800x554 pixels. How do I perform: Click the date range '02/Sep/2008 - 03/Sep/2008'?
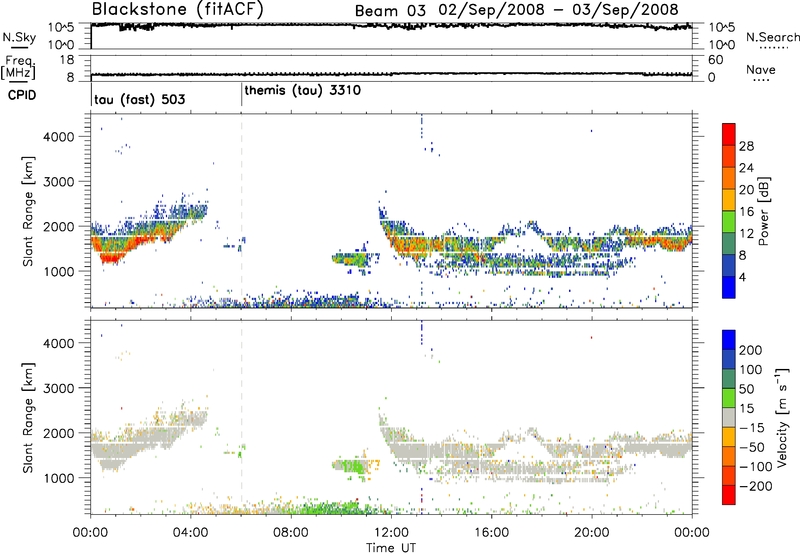point(558,10)
